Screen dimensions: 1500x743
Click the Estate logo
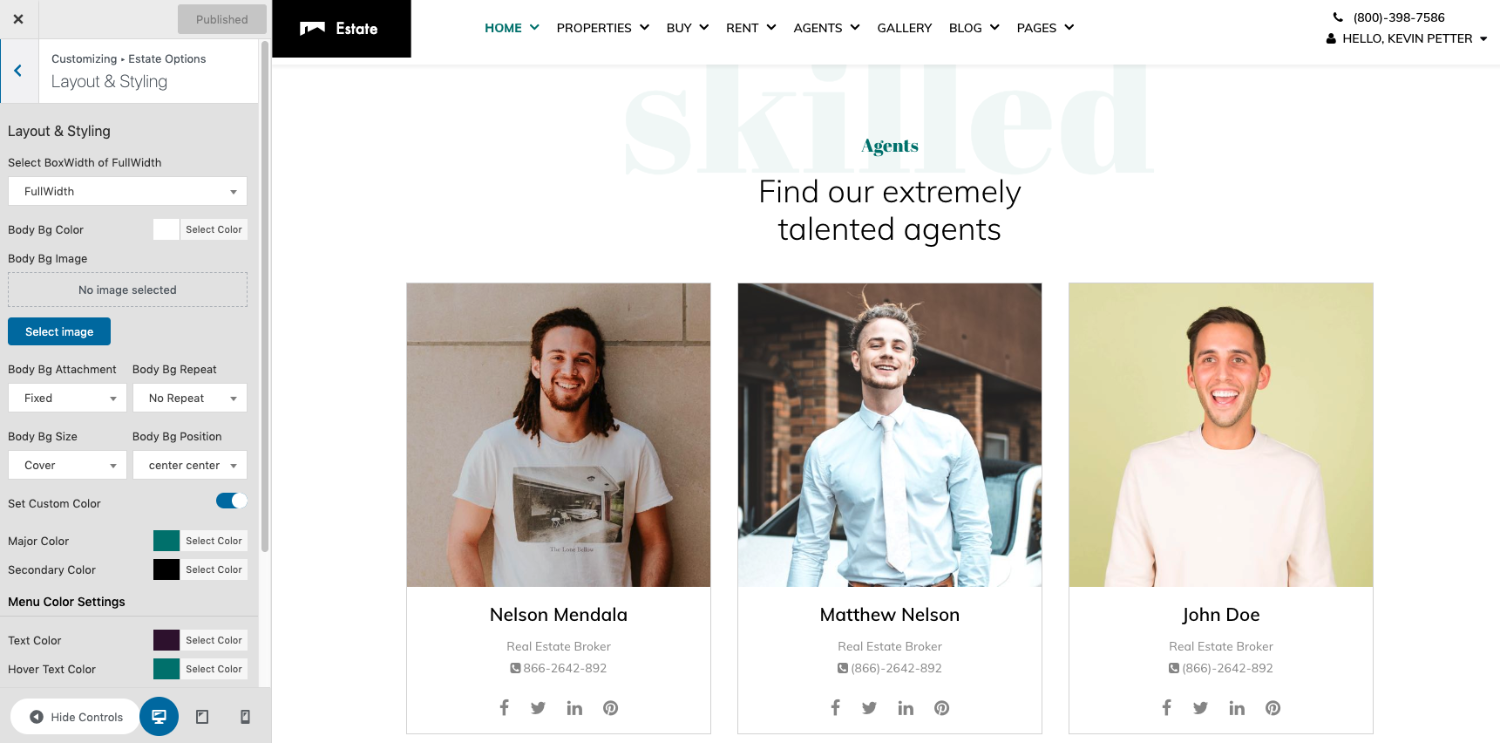tap(341, 28)
